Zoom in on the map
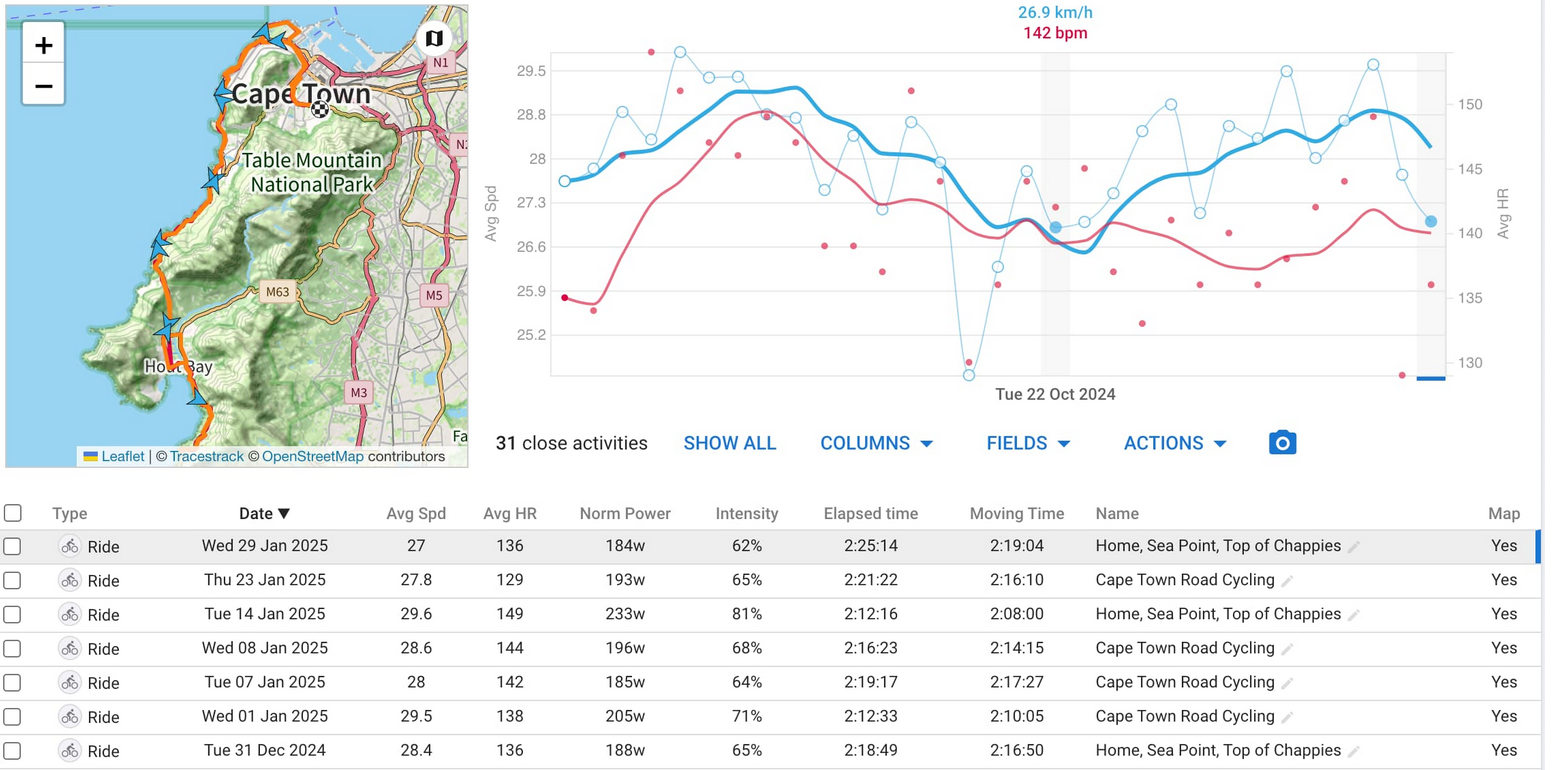1555x770 pixels. pos(43,45)
